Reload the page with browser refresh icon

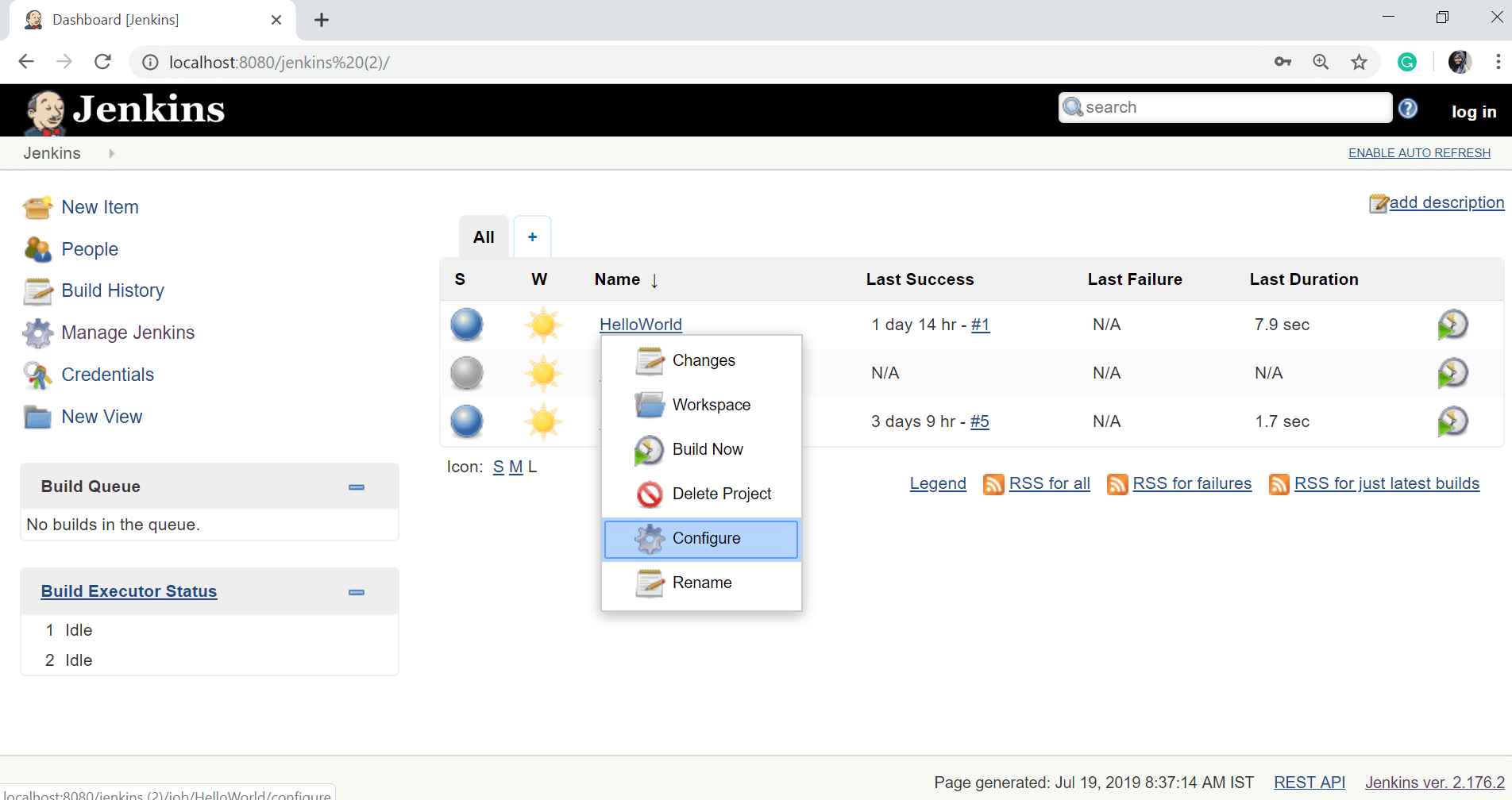[102, 62]
